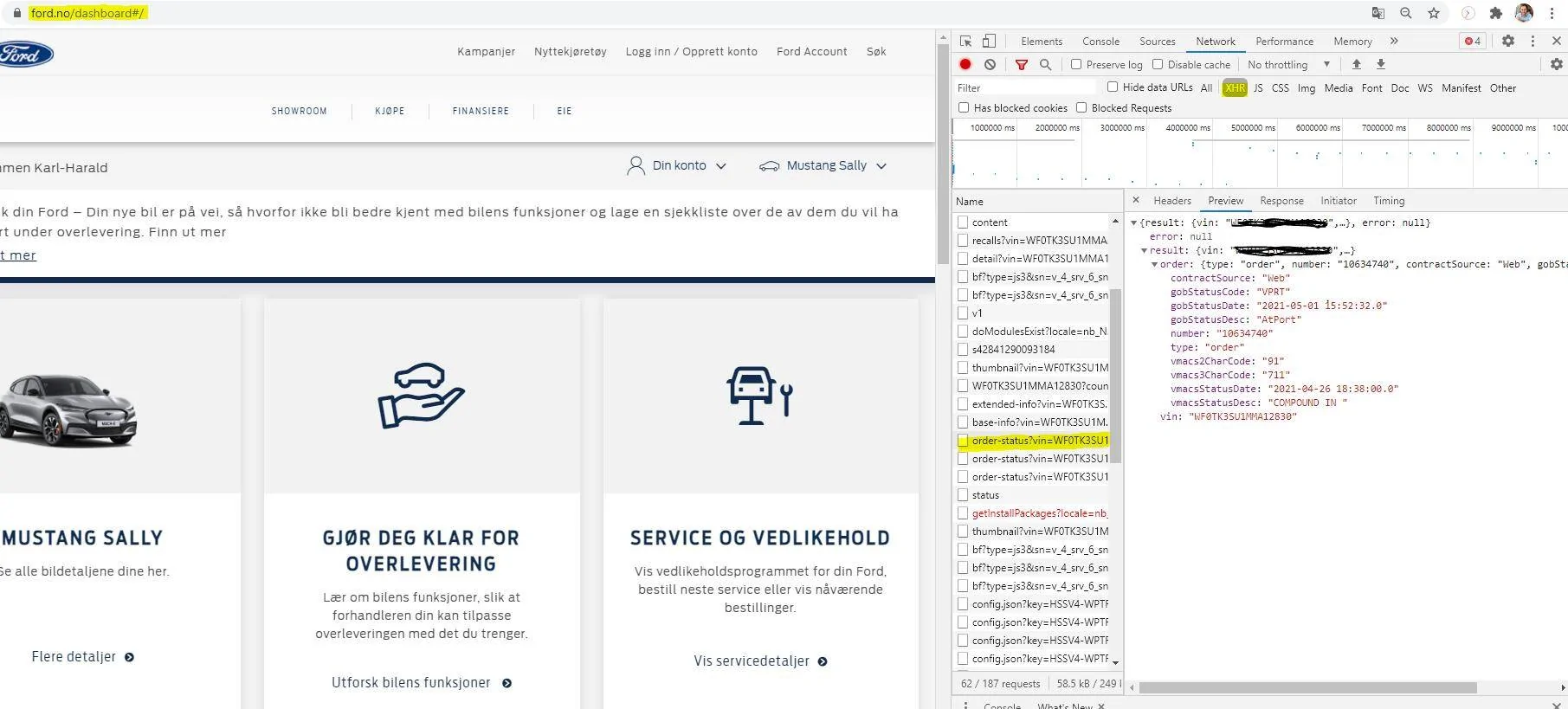This screenshot has height=709, width=1568.
Task: Stop recording the network log
Action: click(965, 64)
